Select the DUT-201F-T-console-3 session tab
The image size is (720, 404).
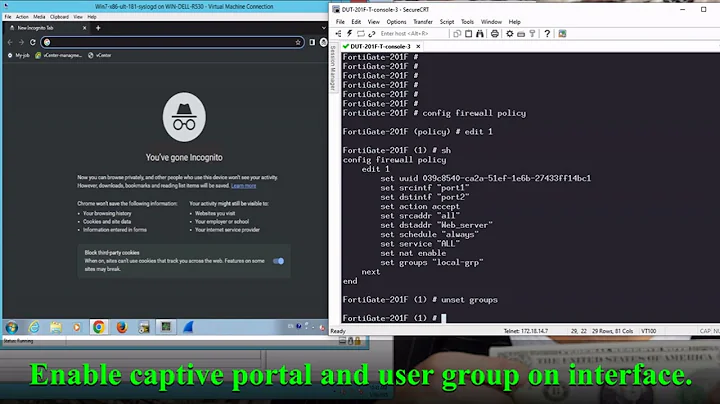pos(380,46)
